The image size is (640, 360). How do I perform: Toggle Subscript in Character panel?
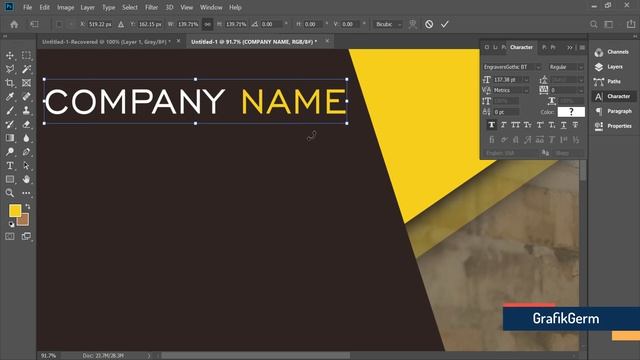point(552,125)
